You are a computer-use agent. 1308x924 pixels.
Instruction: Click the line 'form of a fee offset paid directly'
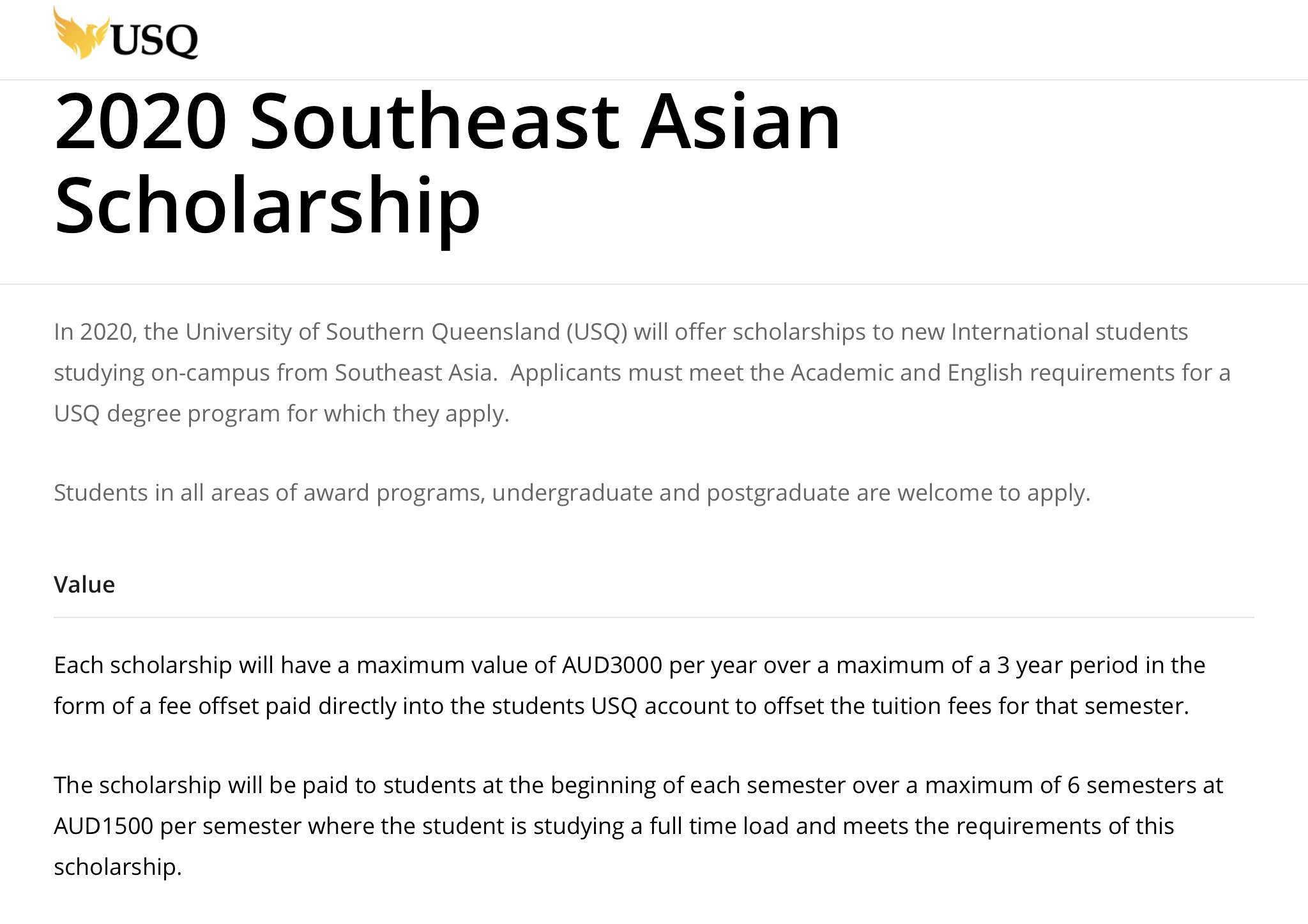pos(621,706)
